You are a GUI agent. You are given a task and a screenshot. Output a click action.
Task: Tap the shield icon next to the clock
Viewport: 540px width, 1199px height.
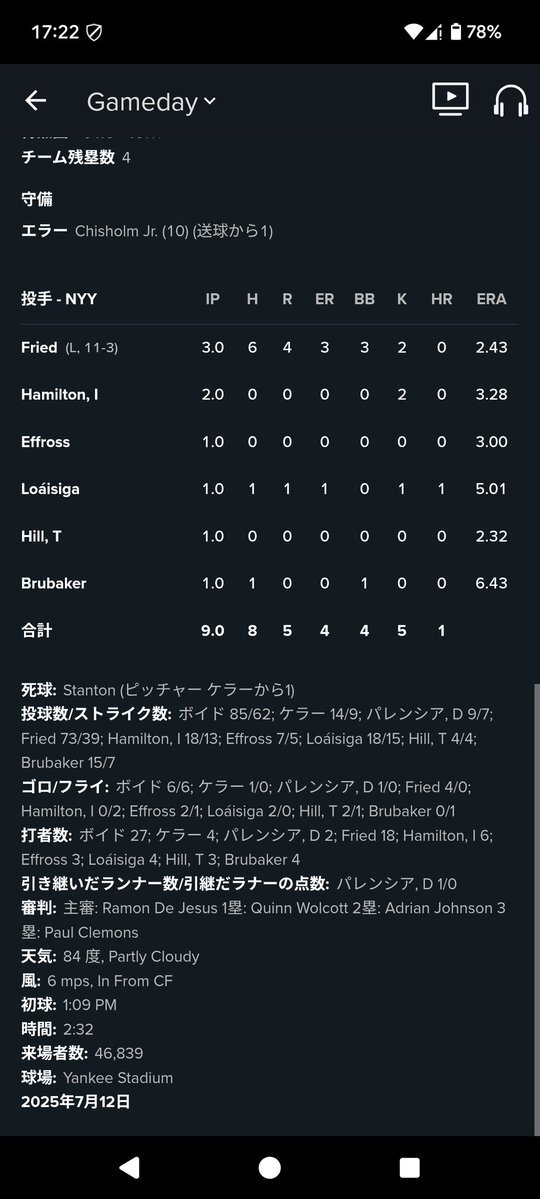coord(95,32)
